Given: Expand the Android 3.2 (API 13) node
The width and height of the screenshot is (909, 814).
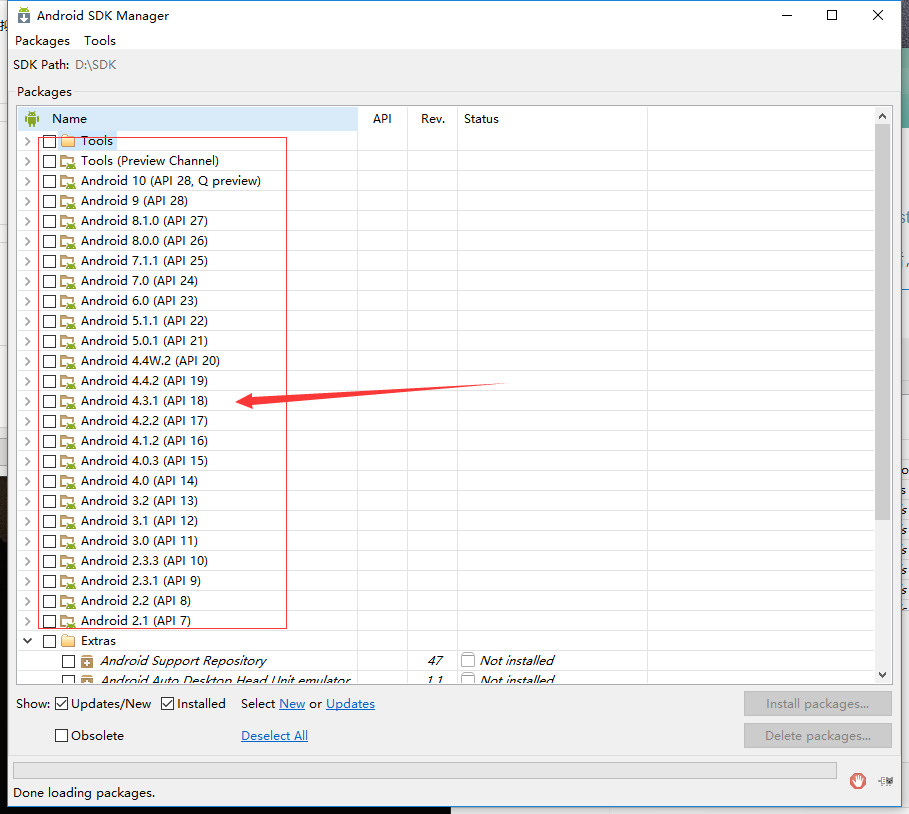Looking at the screenshot, I should click(x=27, y=502).
